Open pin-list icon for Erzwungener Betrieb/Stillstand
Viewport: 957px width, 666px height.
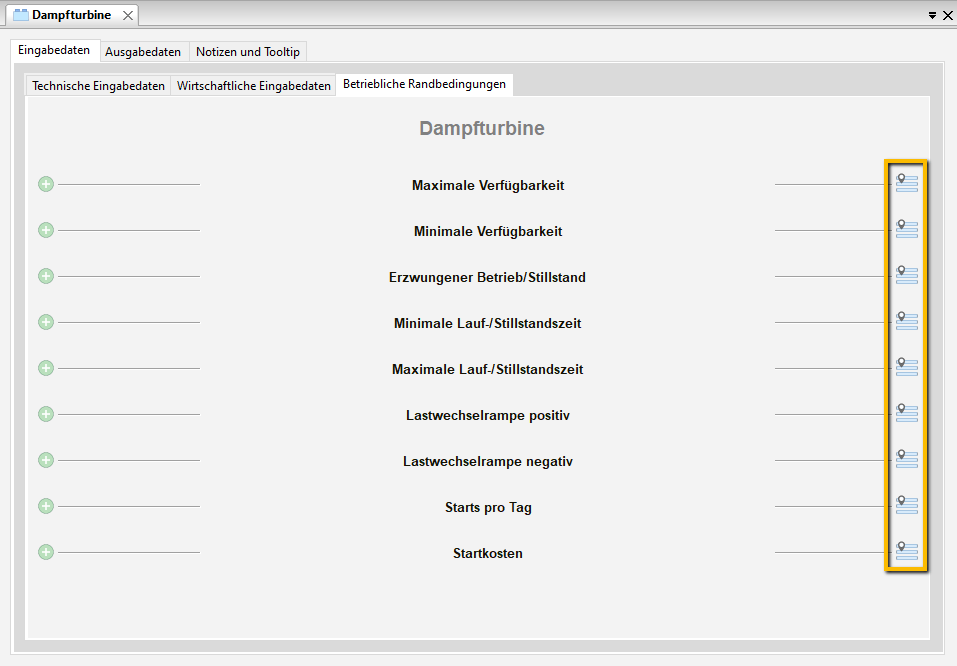[906, 275]
